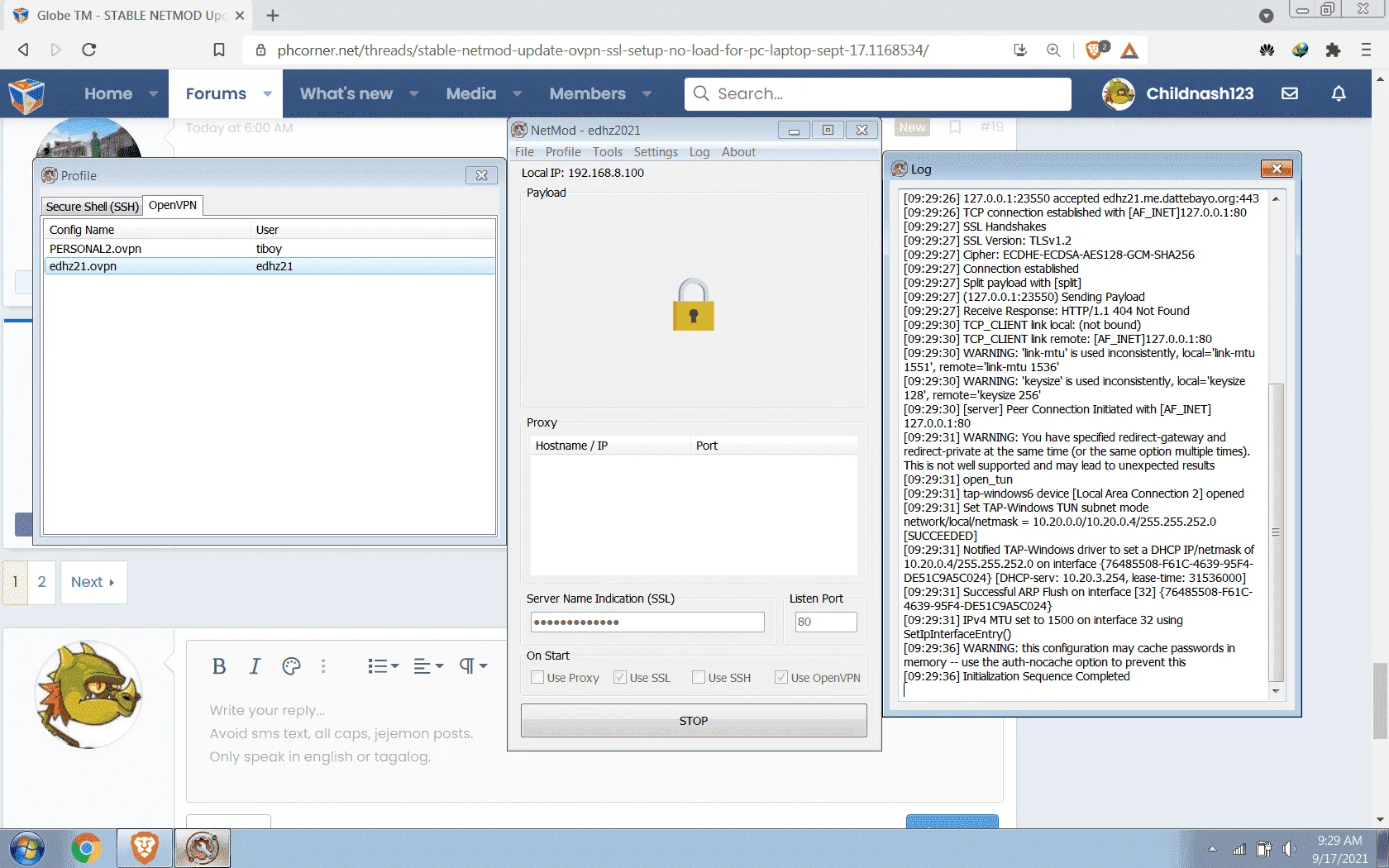The width and height of the screenshot is (1389, 868).
Task: Click the bookmark post icon near #19
Action: [955, 127]
